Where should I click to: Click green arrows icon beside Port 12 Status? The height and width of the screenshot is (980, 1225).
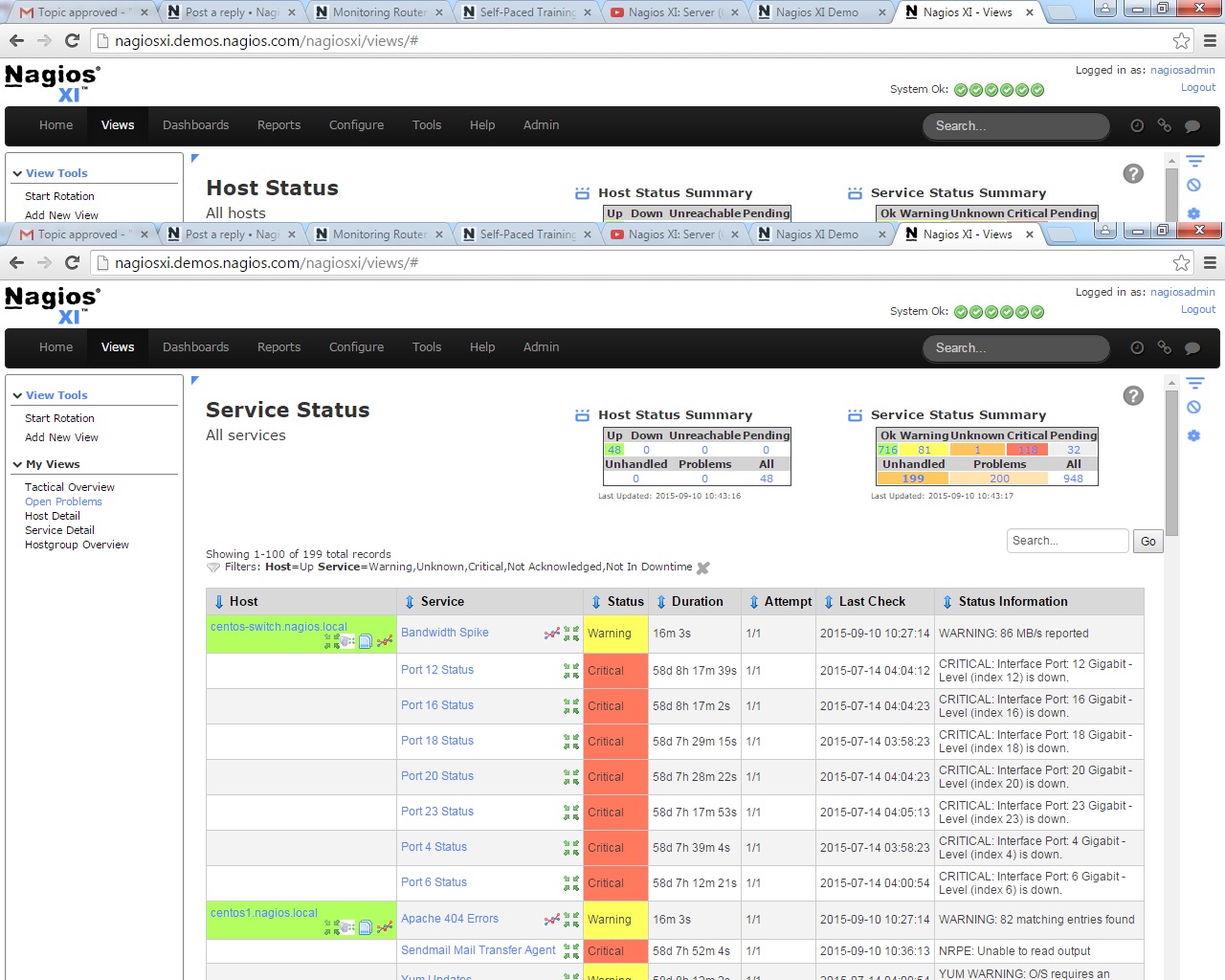[571, 671]
